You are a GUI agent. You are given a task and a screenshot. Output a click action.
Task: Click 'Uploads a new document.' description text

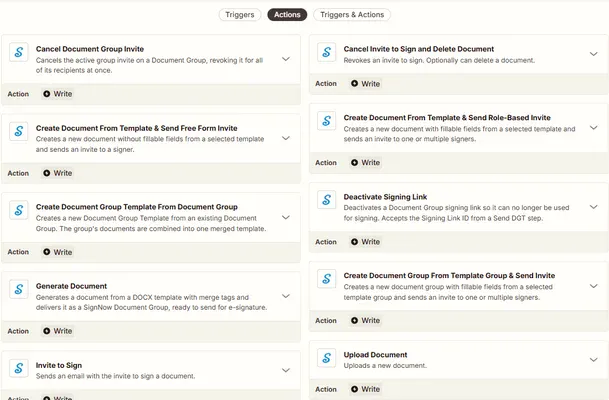click(x=385, y=366)
